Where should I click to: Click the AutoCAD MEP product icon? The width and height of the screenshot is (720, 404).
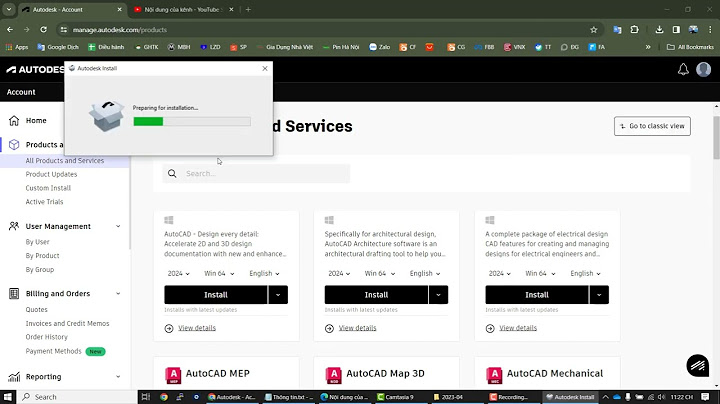pyautogui.click(x=173, y=375)
